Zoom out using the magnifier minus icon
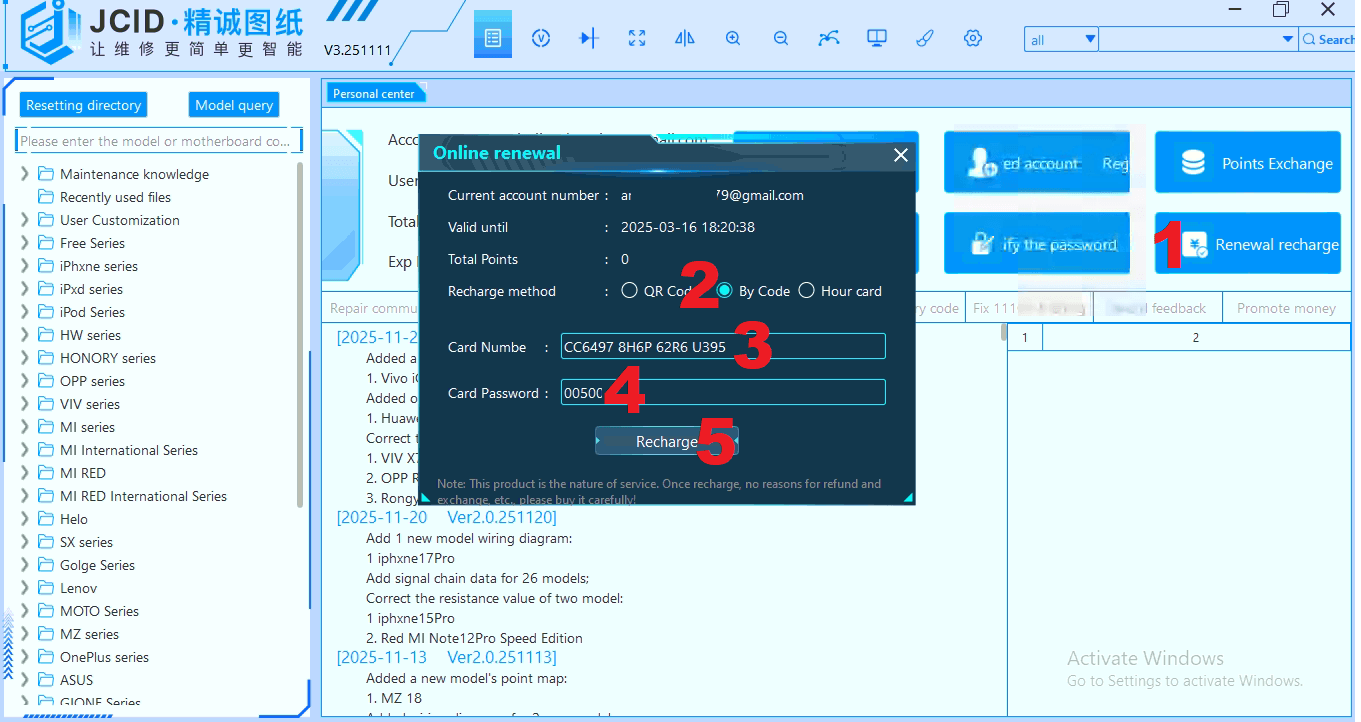This screenshot has width=1361, height=722. [x=781, y=38]
